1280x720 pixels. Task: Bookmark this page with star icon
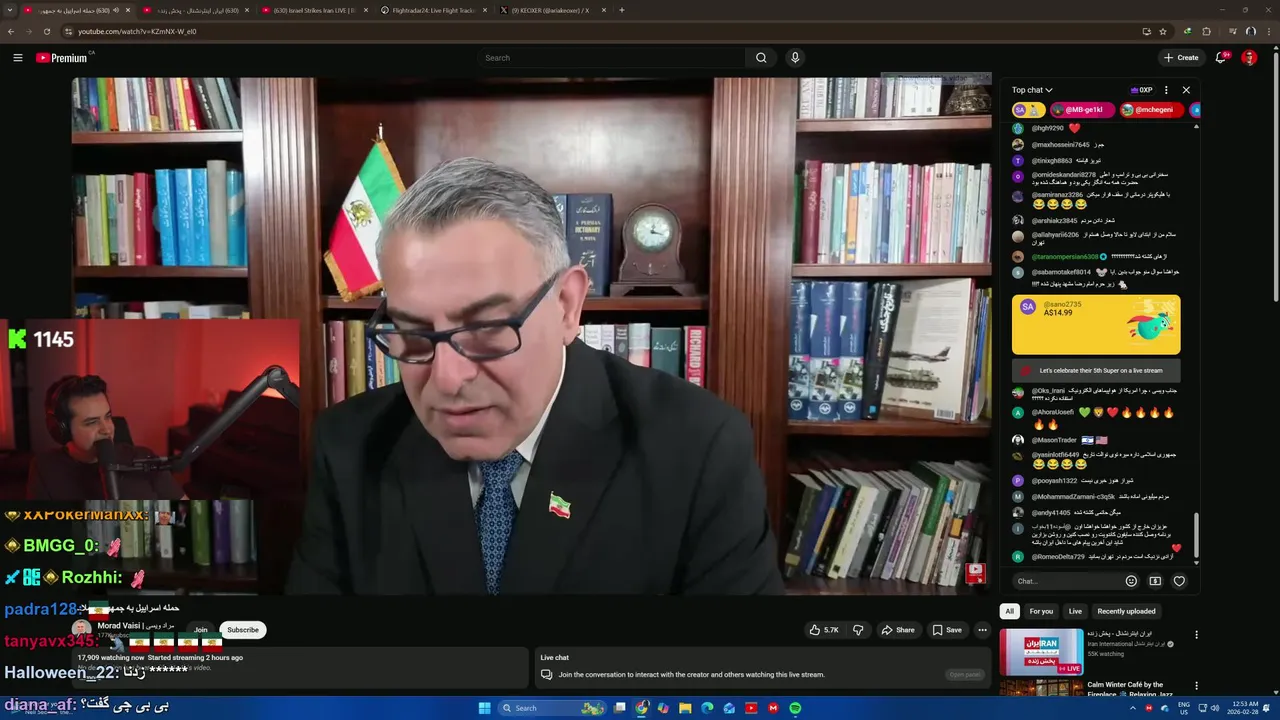[x=1163, y=31]
